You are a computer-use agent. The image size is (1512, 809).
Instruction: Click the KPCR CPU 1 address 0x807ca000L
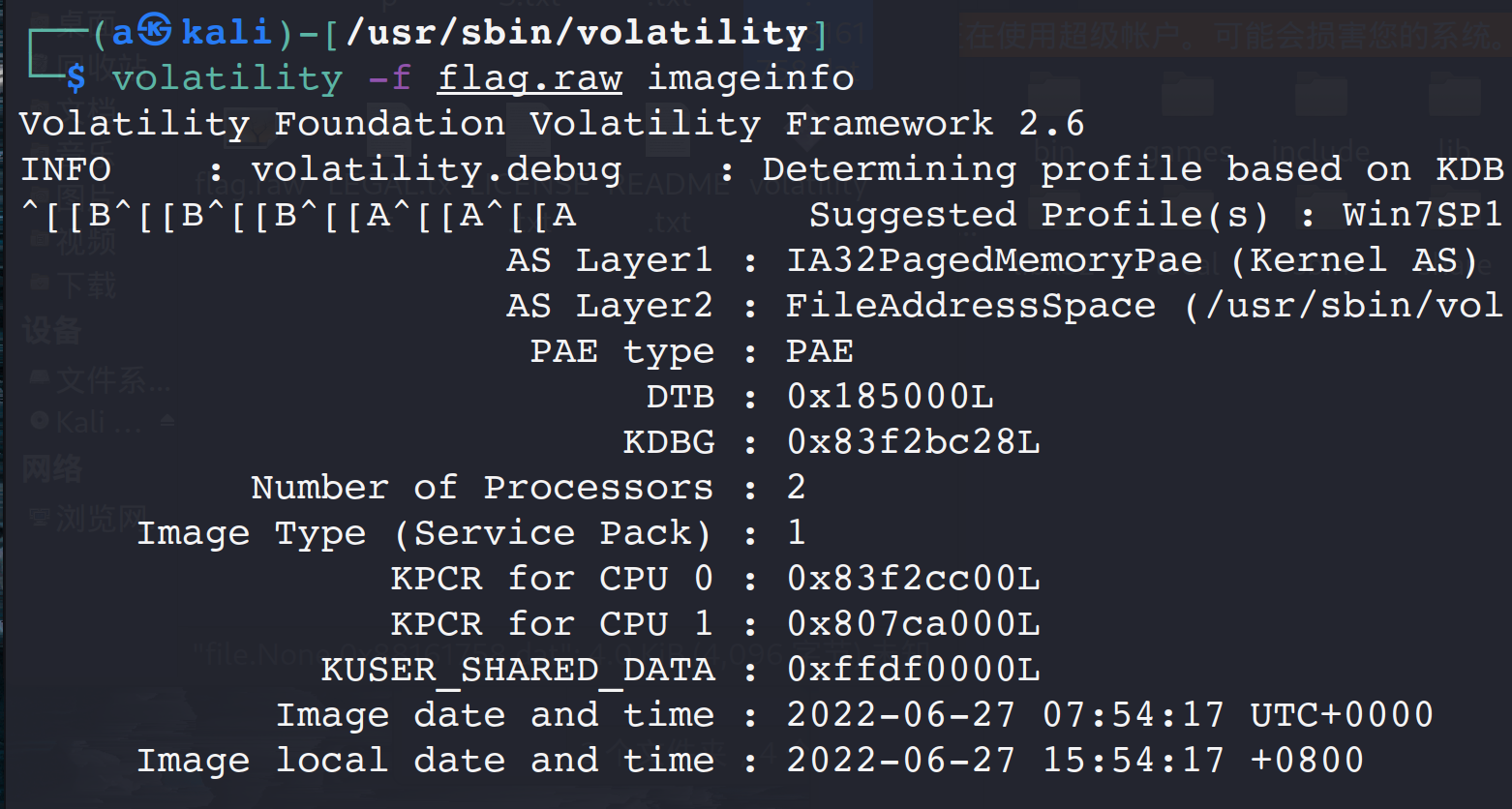coord(913,624)
